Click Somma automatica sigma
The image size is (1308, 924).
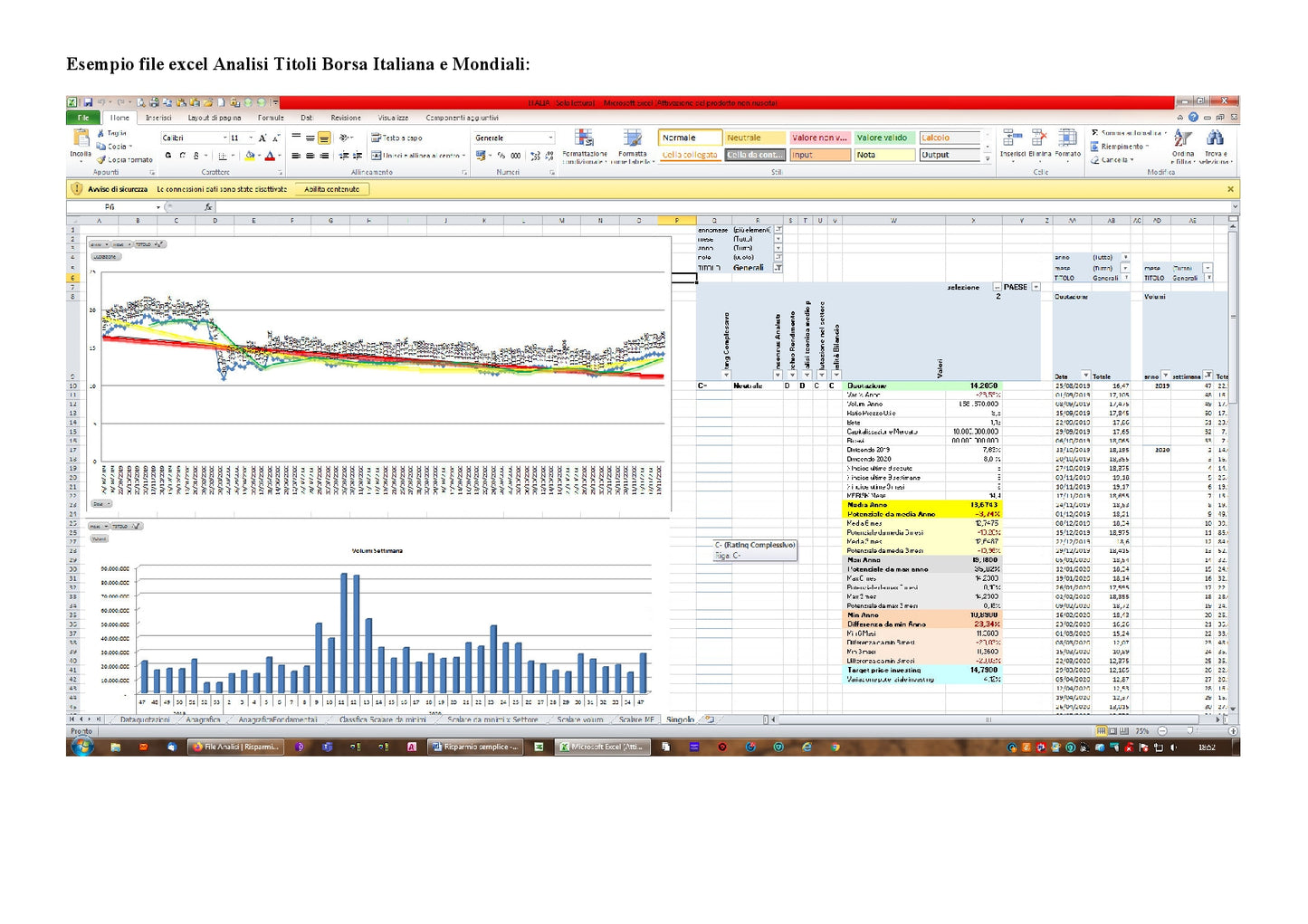[1095, 133]
